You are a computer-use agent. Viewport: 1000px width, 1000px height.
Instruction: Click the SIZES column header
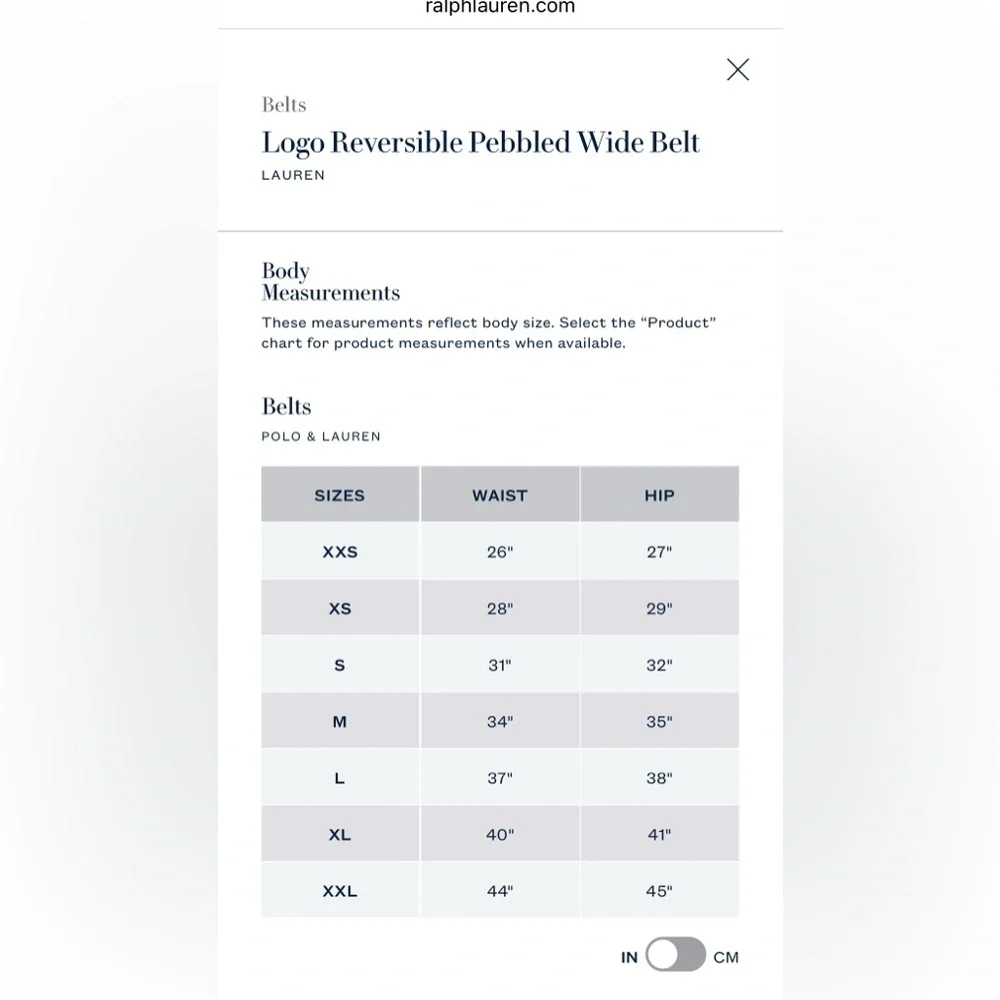[340, 495]
